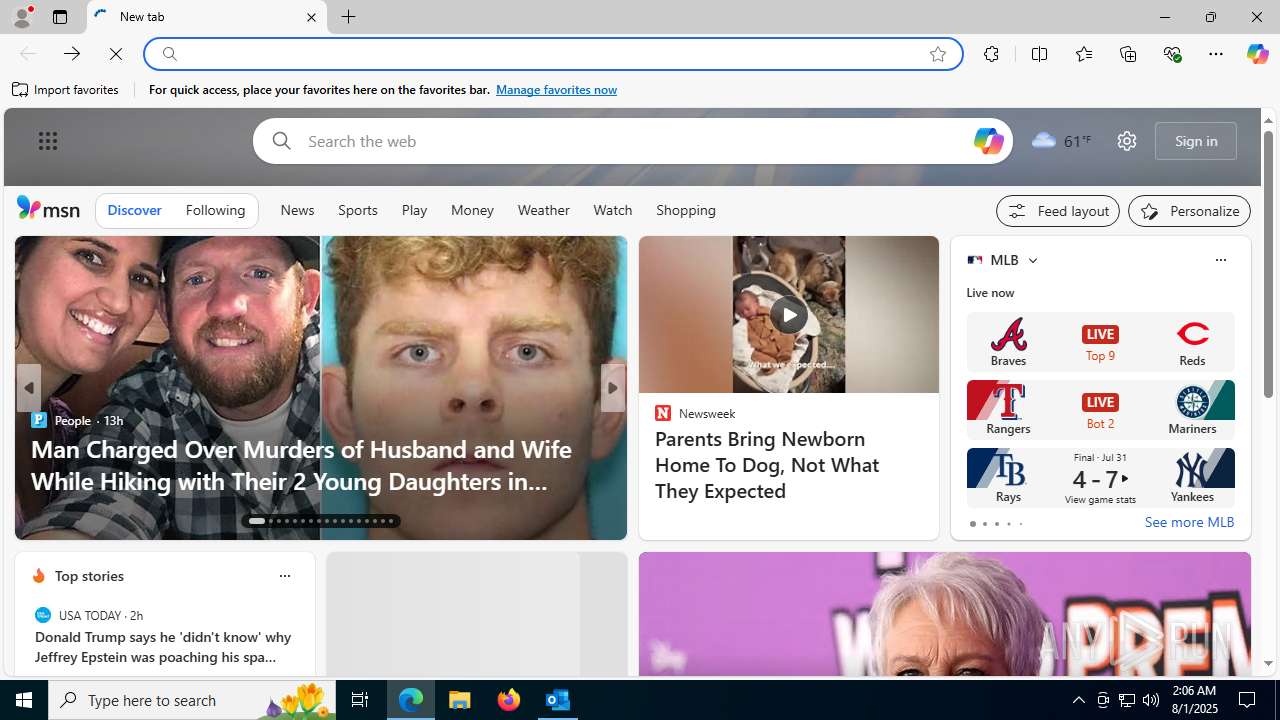This screenshot has height=720, width=1280.
Task: Expand the MLB league dropdown
Action: tap(1032, 260)
